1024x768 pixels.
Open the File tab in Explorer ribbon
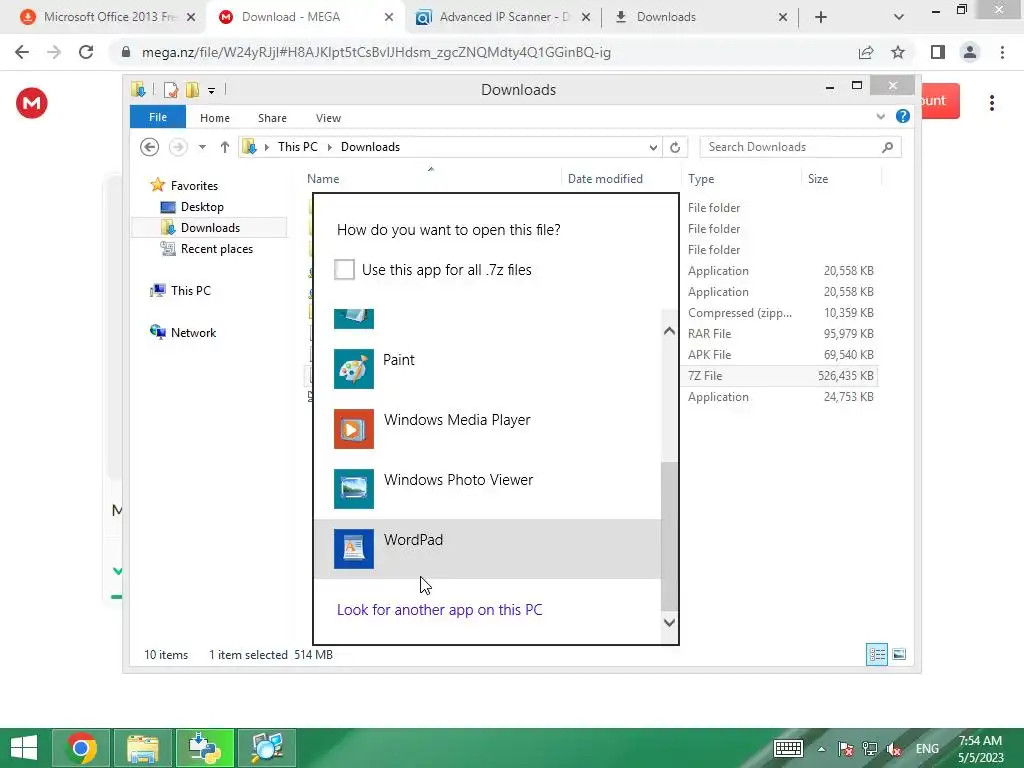(x=158, y=117)
